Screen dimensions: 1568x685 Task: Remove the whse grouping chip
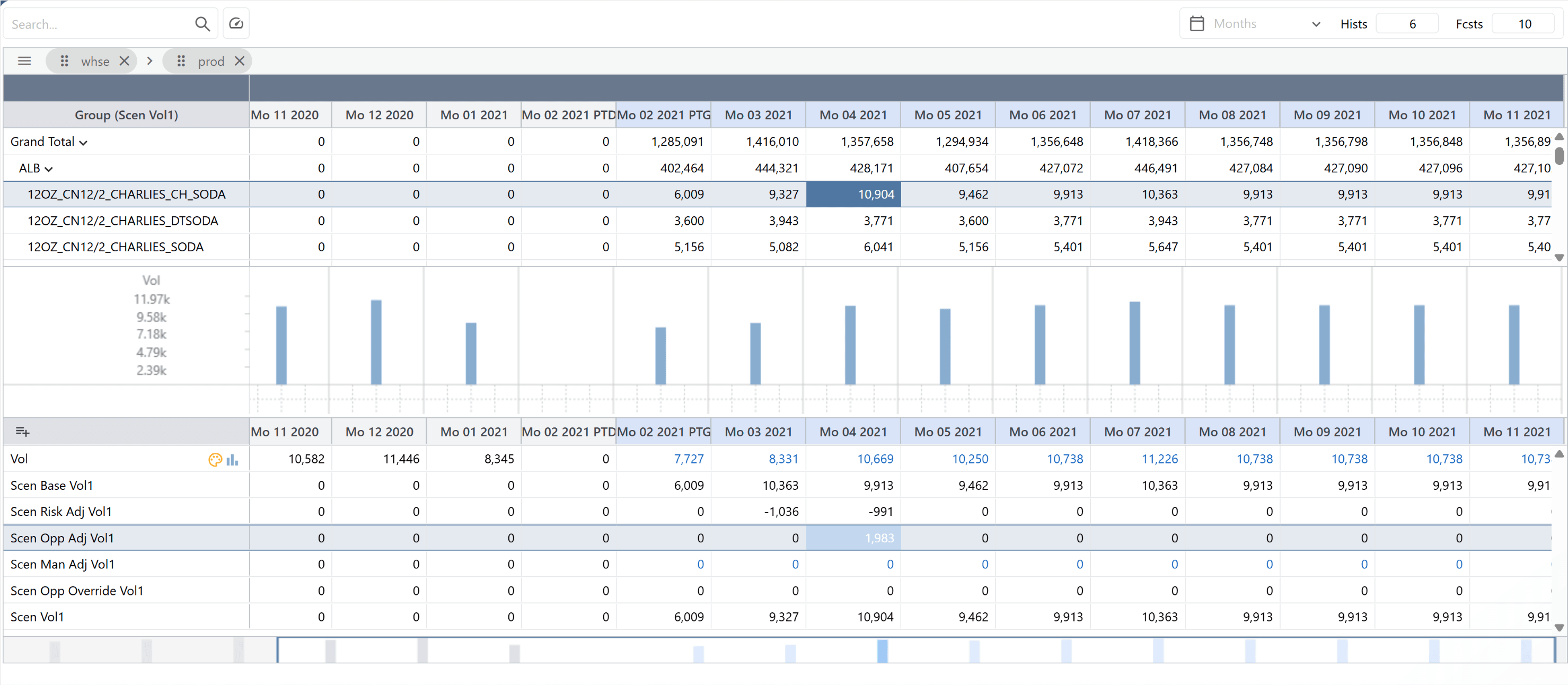pos(124,61)
